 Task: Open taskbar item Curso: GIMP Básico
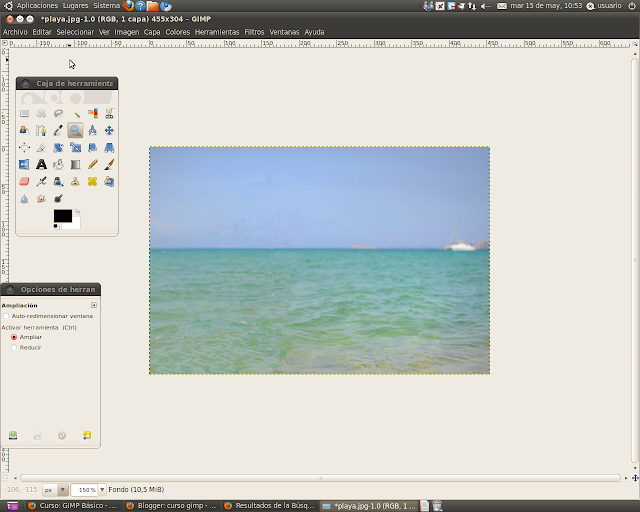pyautogui.click(x=72, y=506)
